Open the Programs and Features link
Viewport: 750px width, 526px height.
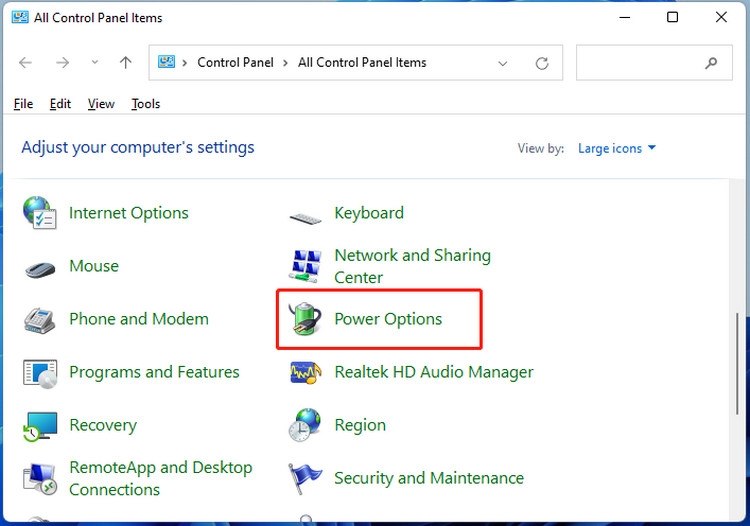(x=154, y=372)
